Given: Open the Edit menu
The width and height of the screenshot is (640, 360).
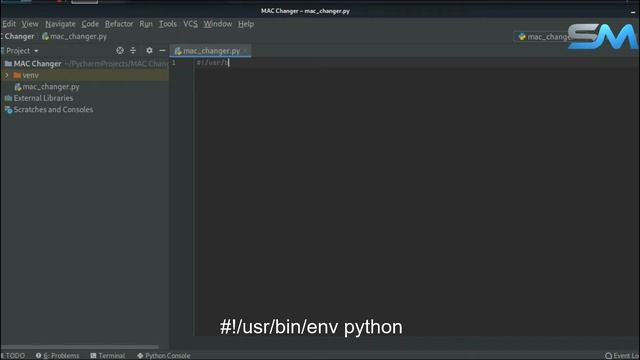Looking at the screenshot, I should 9,24.
